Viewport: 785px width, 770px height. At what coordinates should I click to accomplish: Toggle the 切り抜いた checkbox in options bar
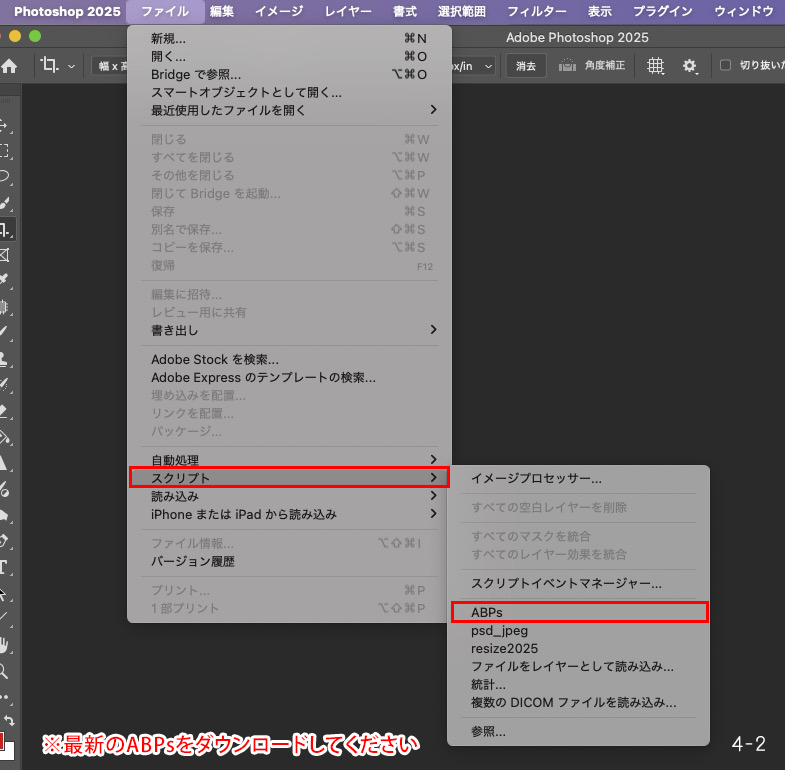point(726,66)
